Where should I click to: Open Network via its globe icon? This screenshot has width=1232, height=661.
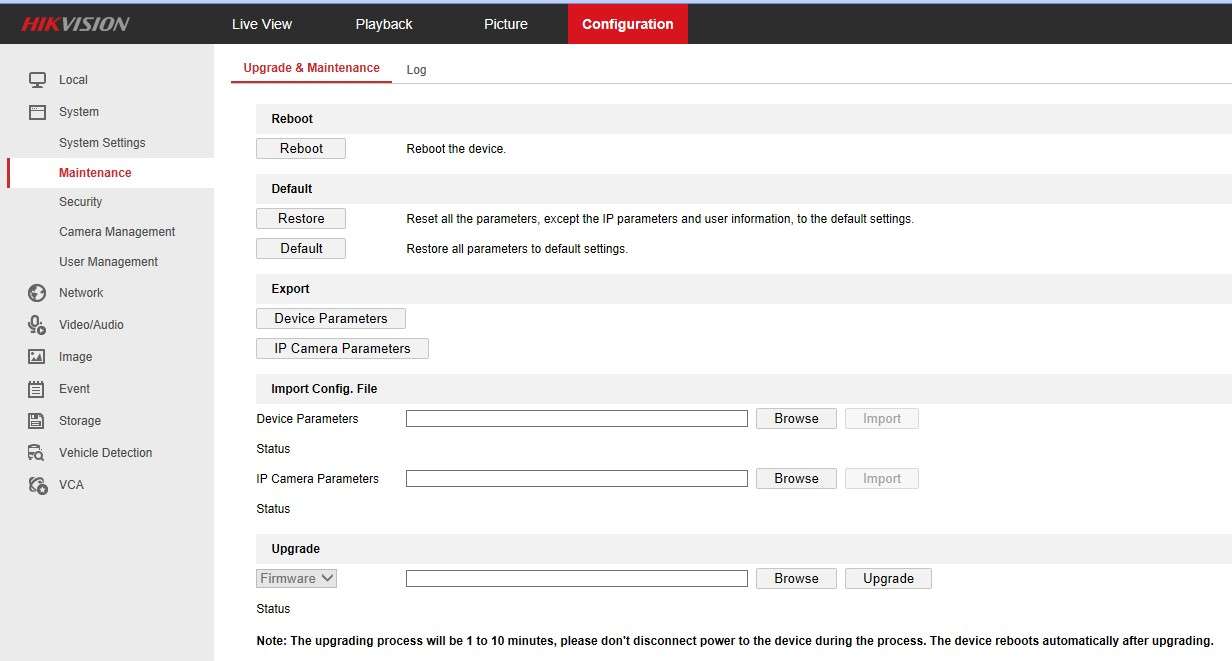pos(37,293)
